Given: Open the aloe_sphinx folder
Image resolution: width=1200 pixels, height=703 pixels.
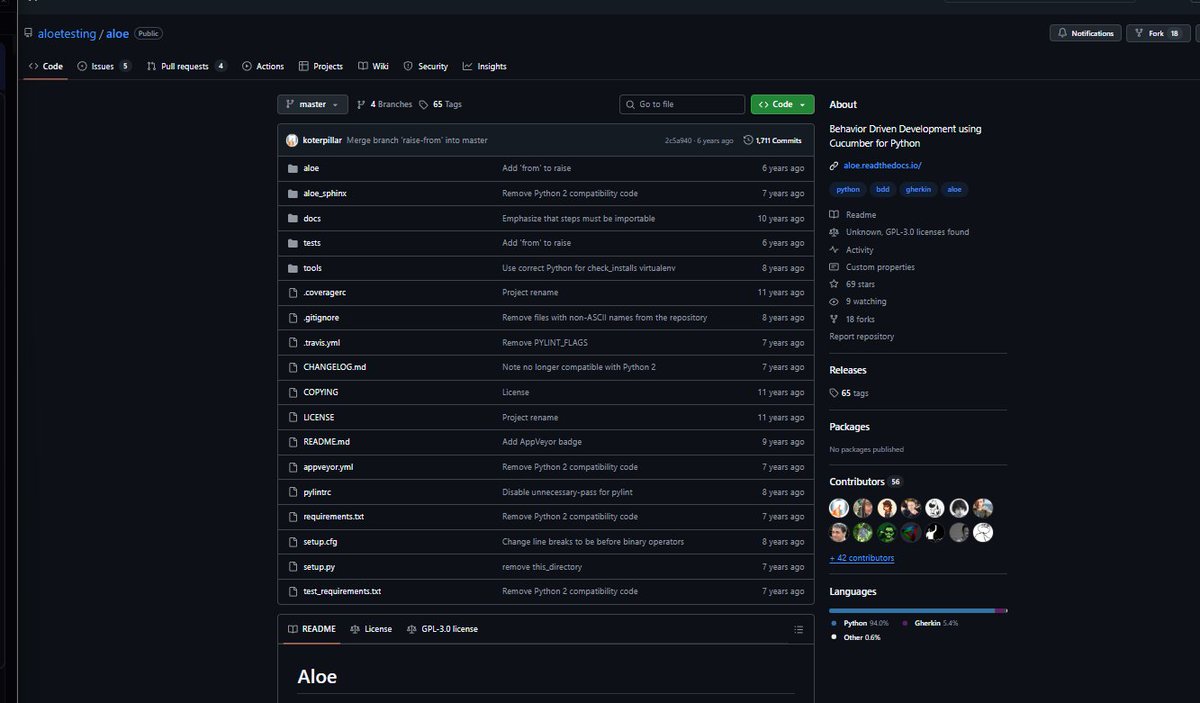Looking at the screenshot, I should click(x=324, y=193).
